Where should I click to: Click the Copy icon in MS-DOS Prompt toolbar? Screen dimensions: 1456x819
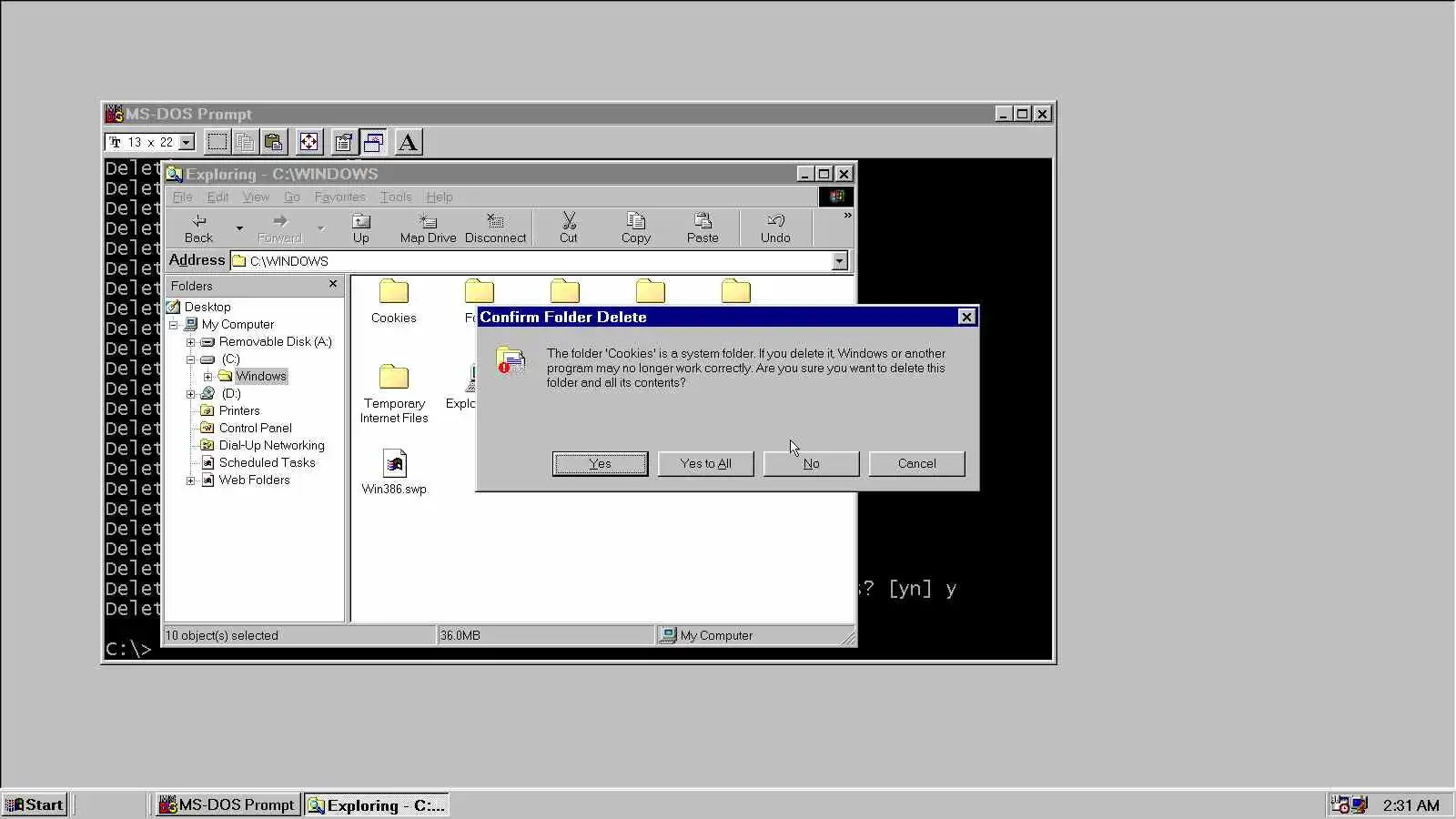245,142
